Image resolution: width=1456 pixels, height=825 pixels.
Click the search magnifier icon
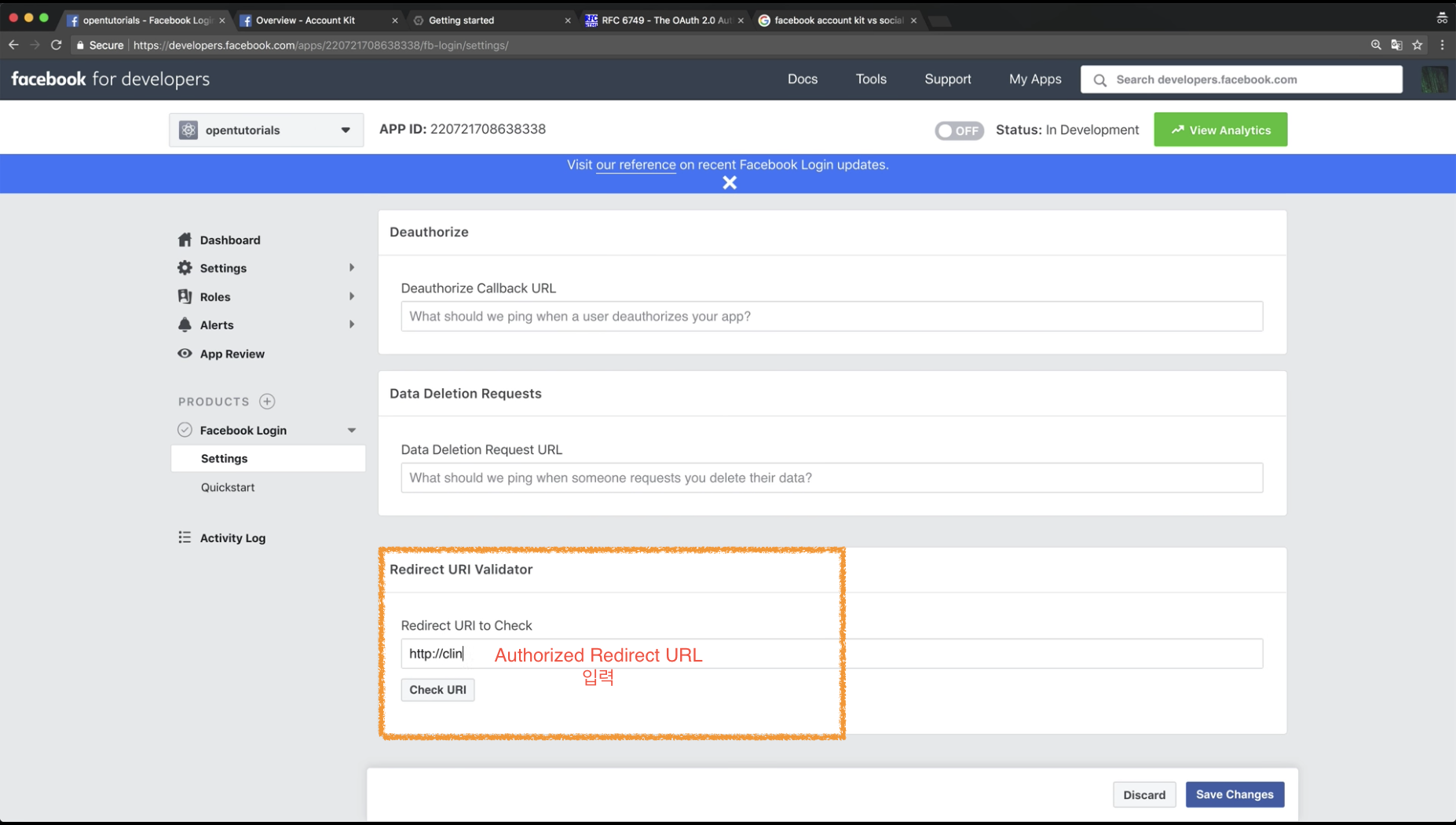(1100, 79)
